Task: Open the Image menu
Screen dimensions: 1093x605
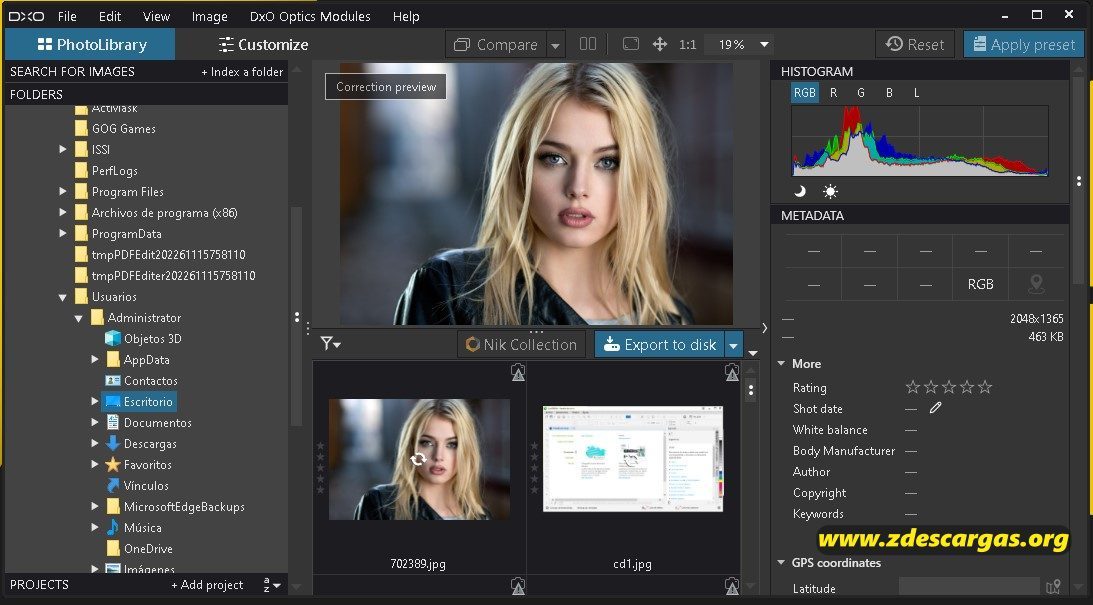Action: click(x=209, y=16)
